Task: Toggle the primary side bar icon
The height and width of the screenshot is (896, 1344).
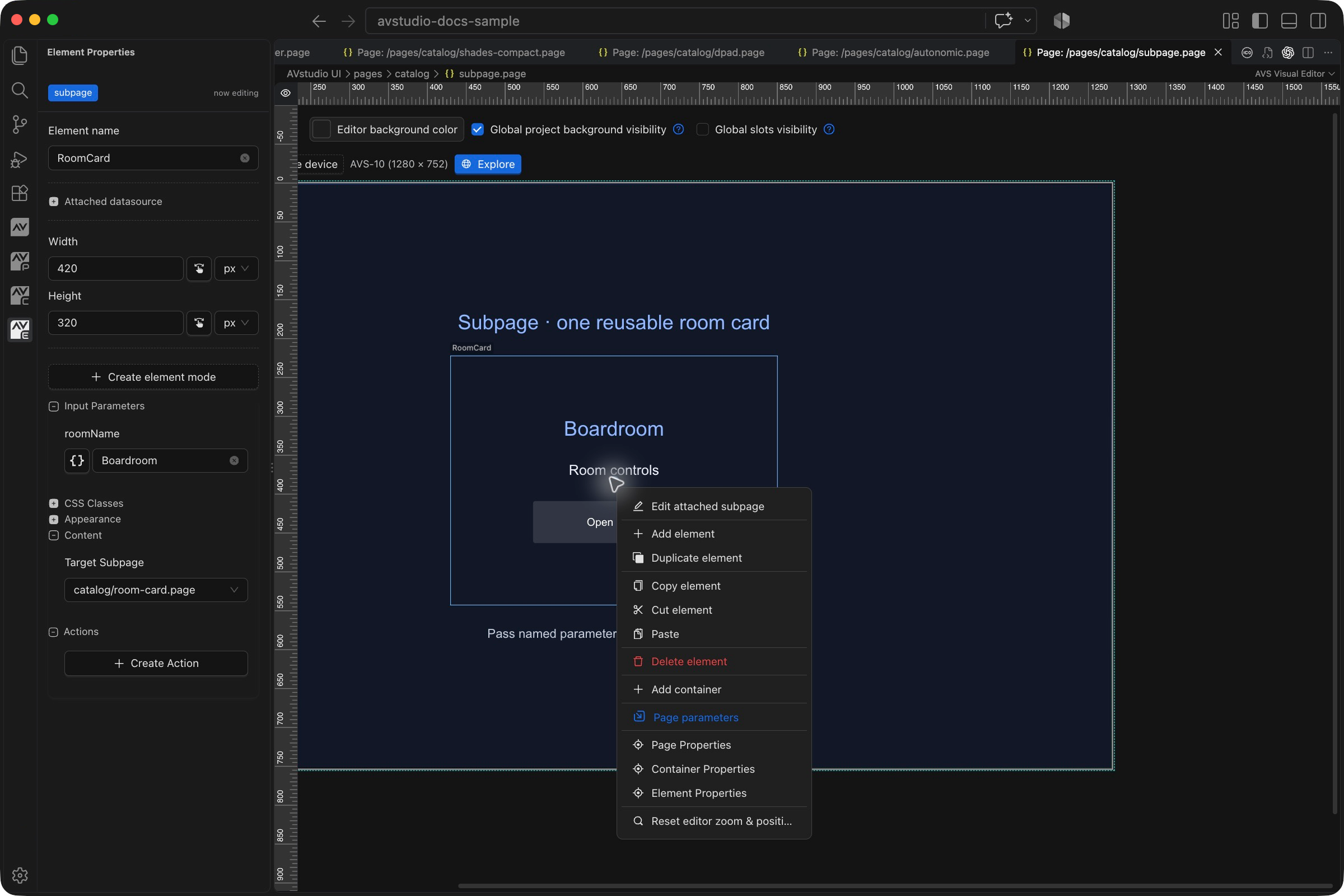Action: 1260,21
